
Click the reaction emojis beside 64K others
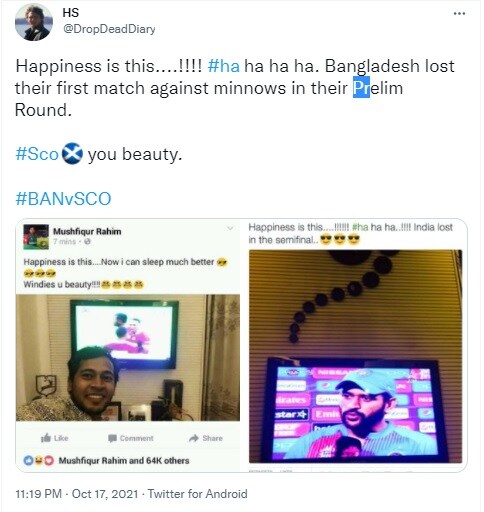tap(39, 461)
